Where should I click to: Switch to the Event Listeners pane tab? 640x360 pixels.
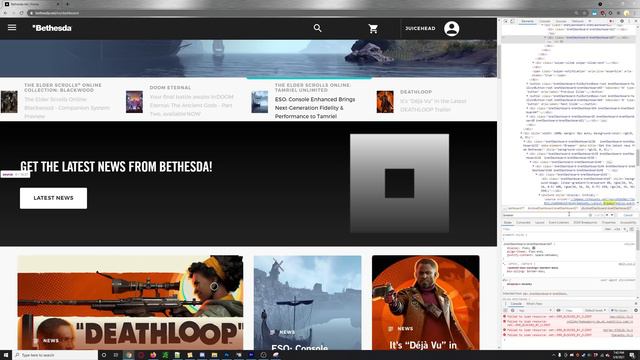point(559,222)
